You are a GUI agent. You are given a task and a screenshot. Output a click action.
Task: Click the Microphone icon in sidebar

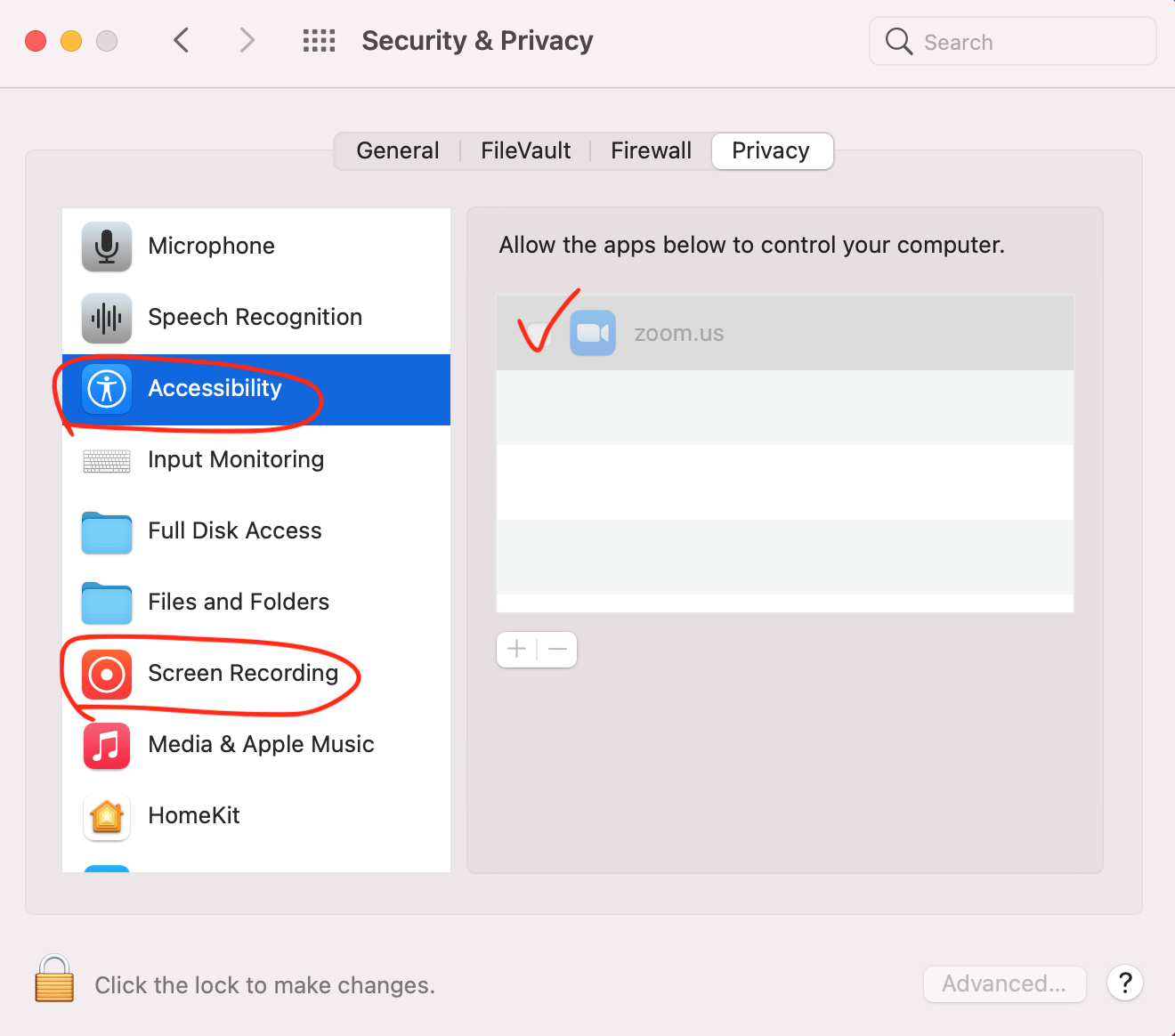pyautogui.click(x=107, y=247)
